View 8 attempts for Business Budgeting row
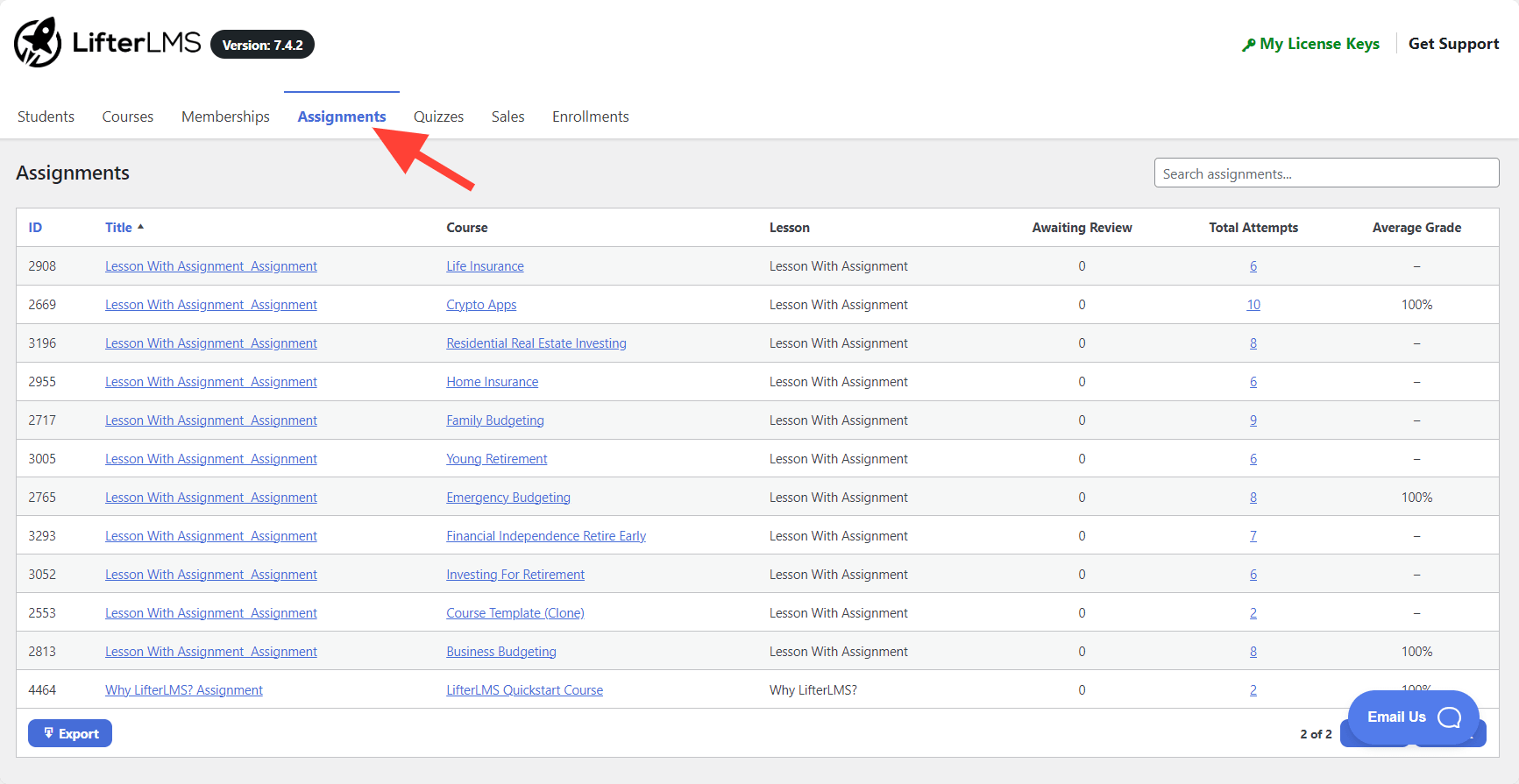Viewport: 1519px width, 784px height. coord(1253,652)
